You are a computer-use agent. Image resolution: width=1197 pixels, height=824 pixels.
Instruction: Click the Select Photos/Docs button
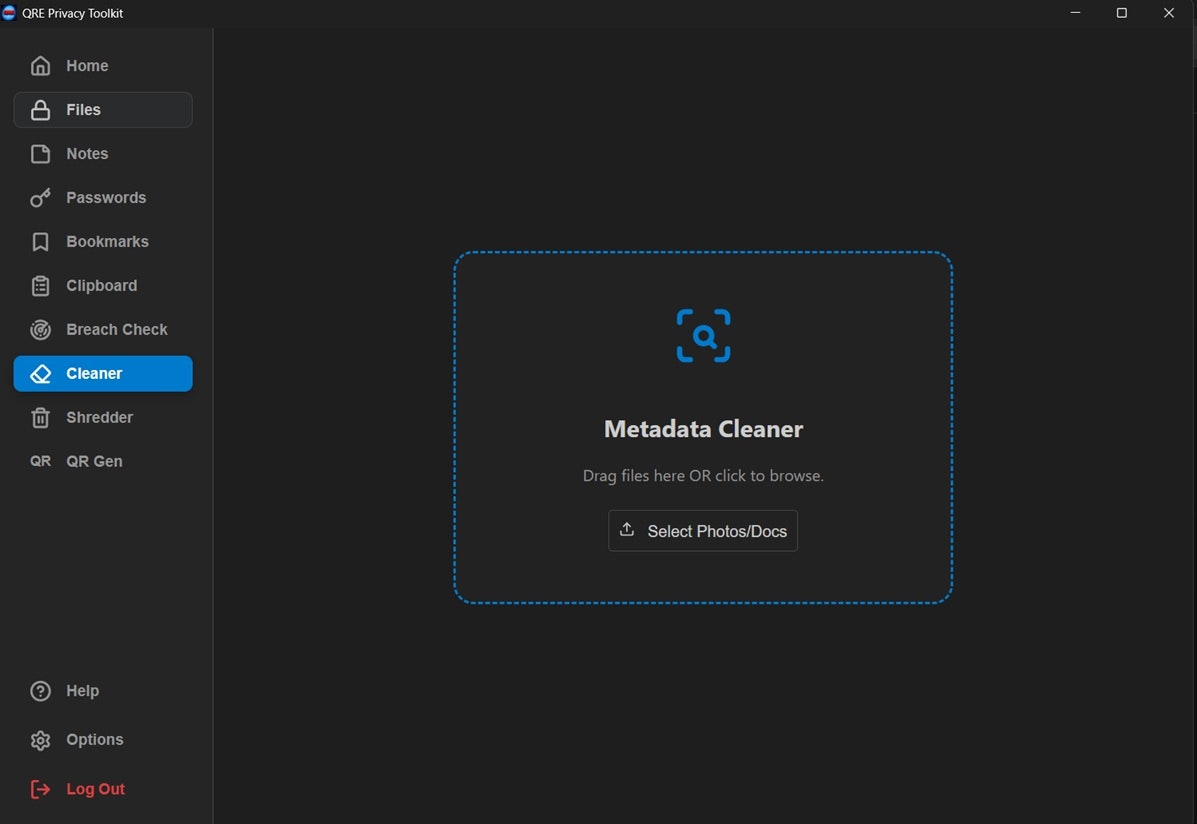703,530
